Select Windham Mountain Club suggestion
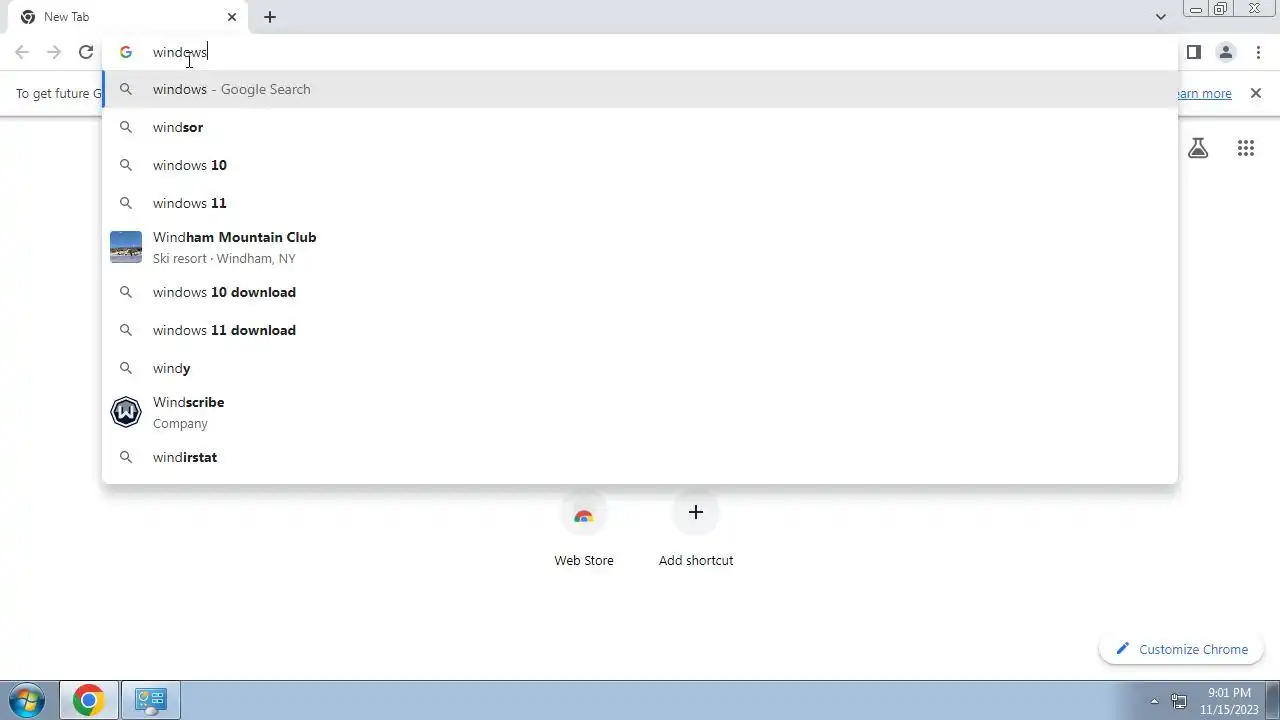Image resolution: width=1280 pixels, height=720 pixels. tap(640, 247)
